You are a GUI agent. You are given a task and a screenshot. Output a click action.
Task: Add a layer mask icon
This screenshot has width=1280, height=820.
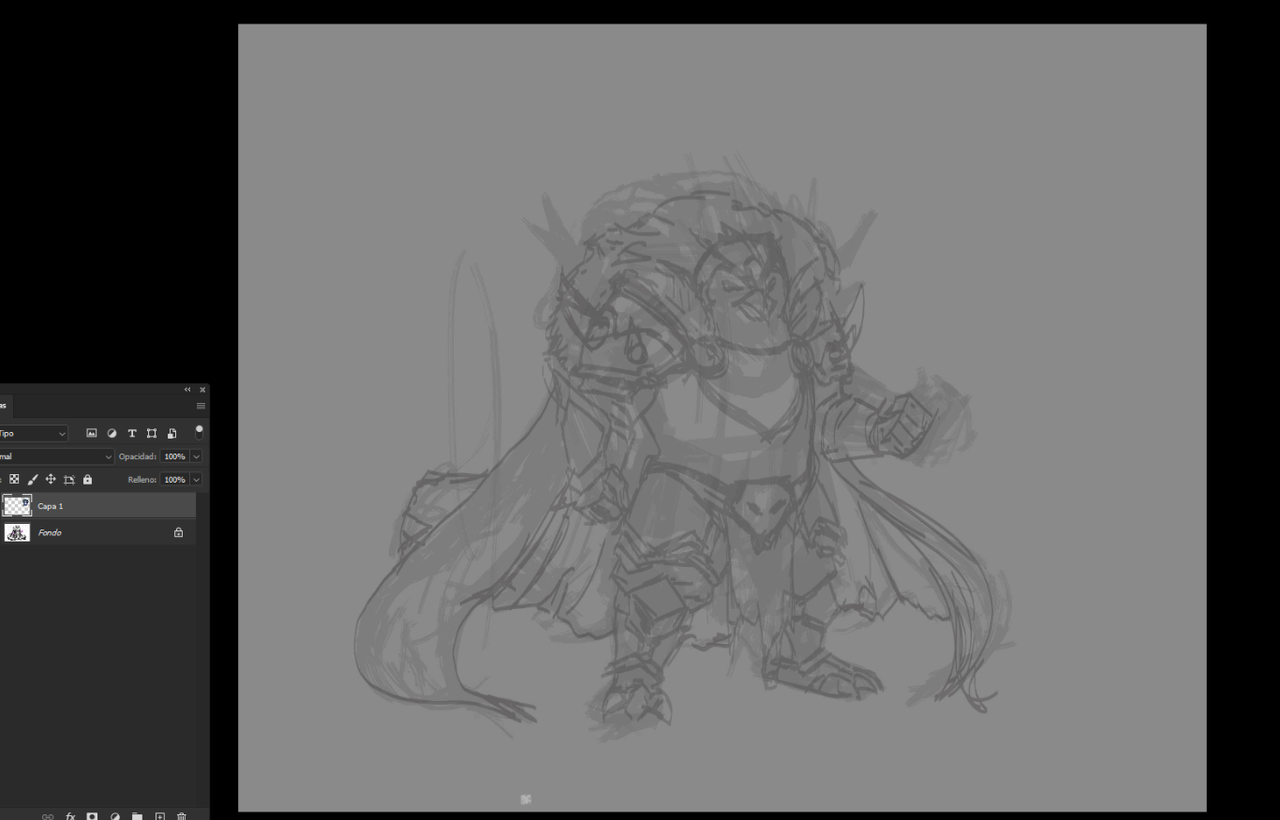pyautogui.click(x=92, y=816)
